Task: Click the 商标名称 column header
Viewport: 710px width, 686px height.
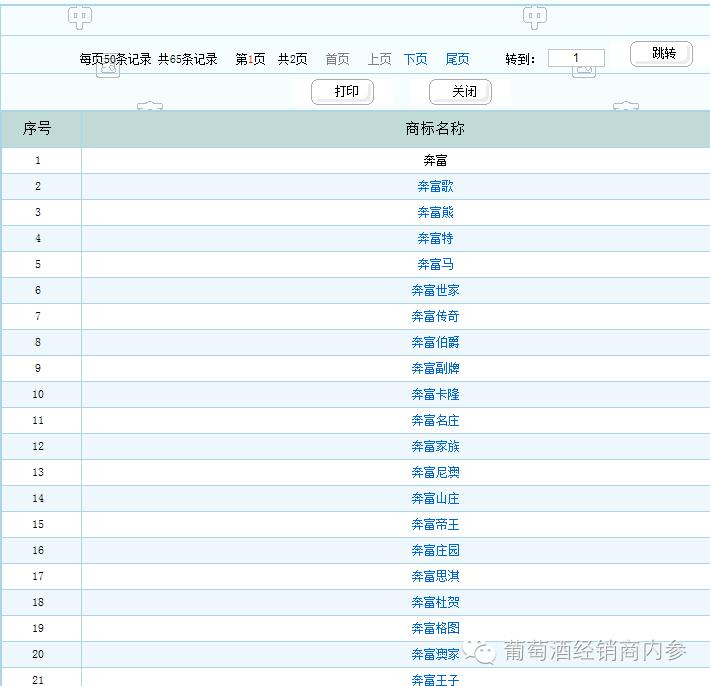Action: pyautogui.click(x=435, y=129)
